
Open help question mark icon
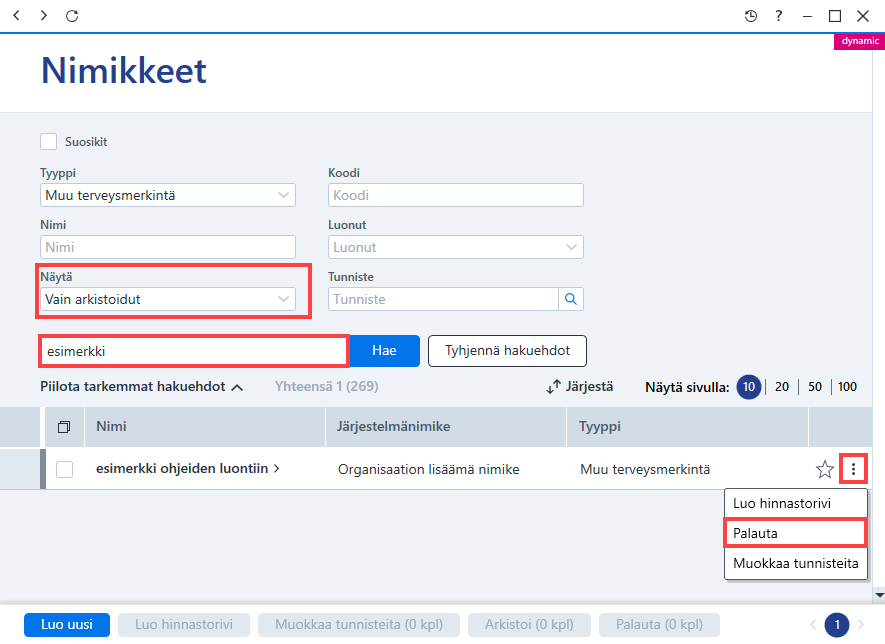pos(779,16)
